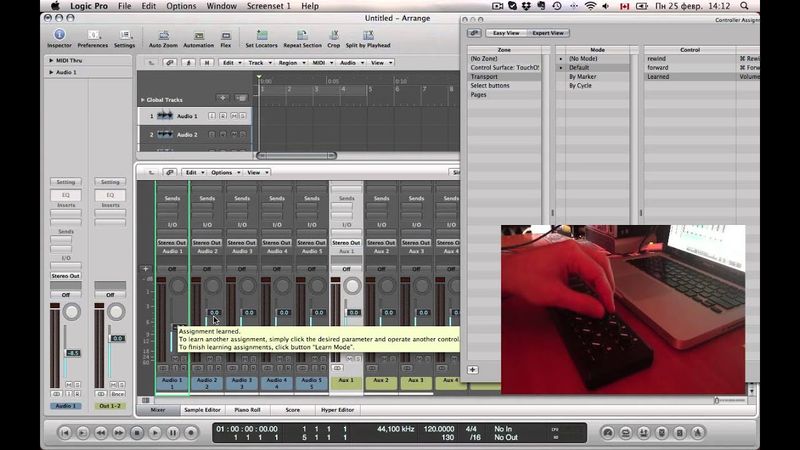The image size is (800, 450).
Task: Open the Mixer Options dropdown
Action: 224,172
